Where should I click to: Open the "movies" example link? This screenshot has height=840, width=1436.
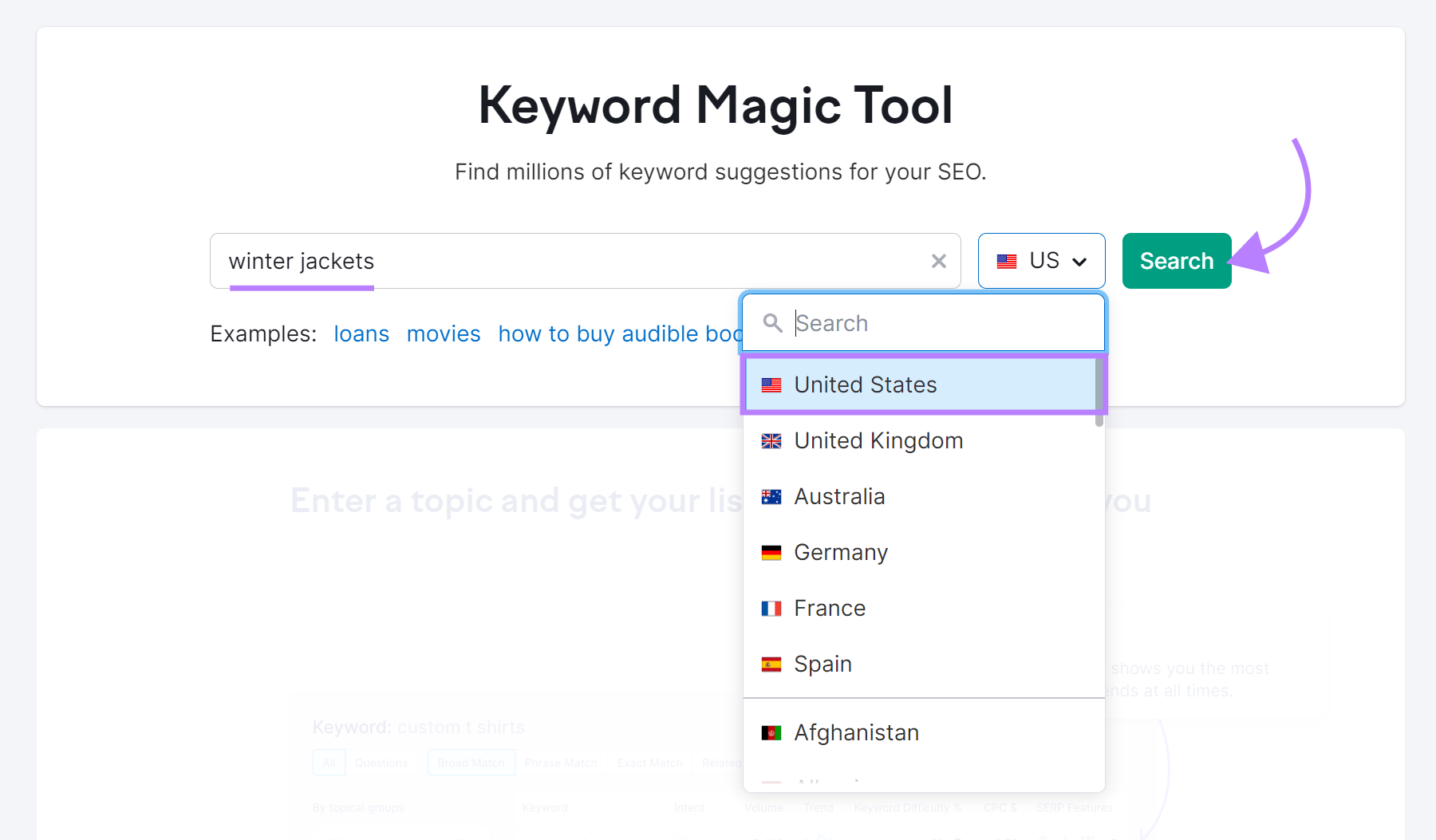(x=444, y=333)
